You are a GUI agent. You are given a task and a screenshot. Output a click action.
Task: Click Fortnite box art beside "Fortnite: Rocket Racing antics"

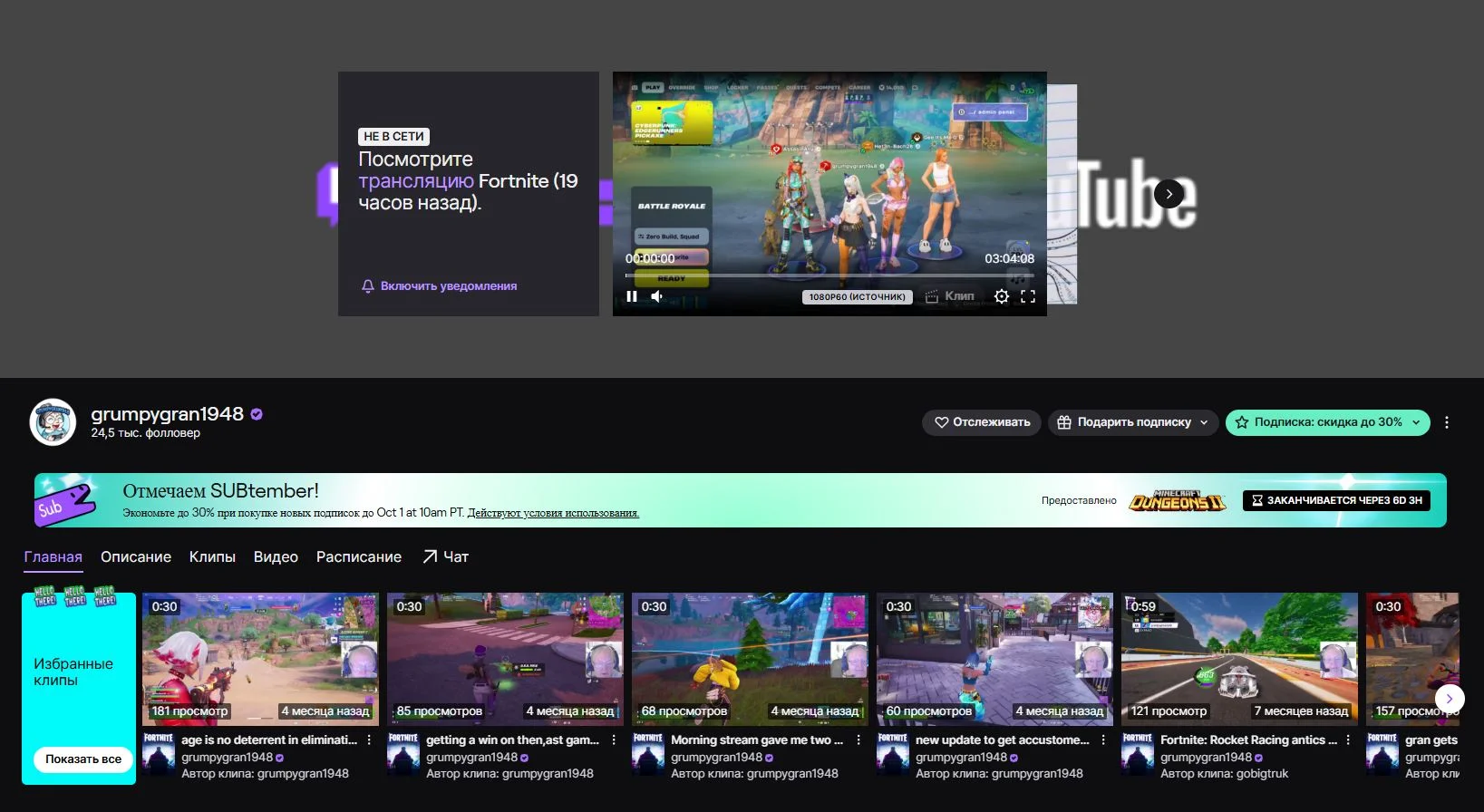point(1138,754)
